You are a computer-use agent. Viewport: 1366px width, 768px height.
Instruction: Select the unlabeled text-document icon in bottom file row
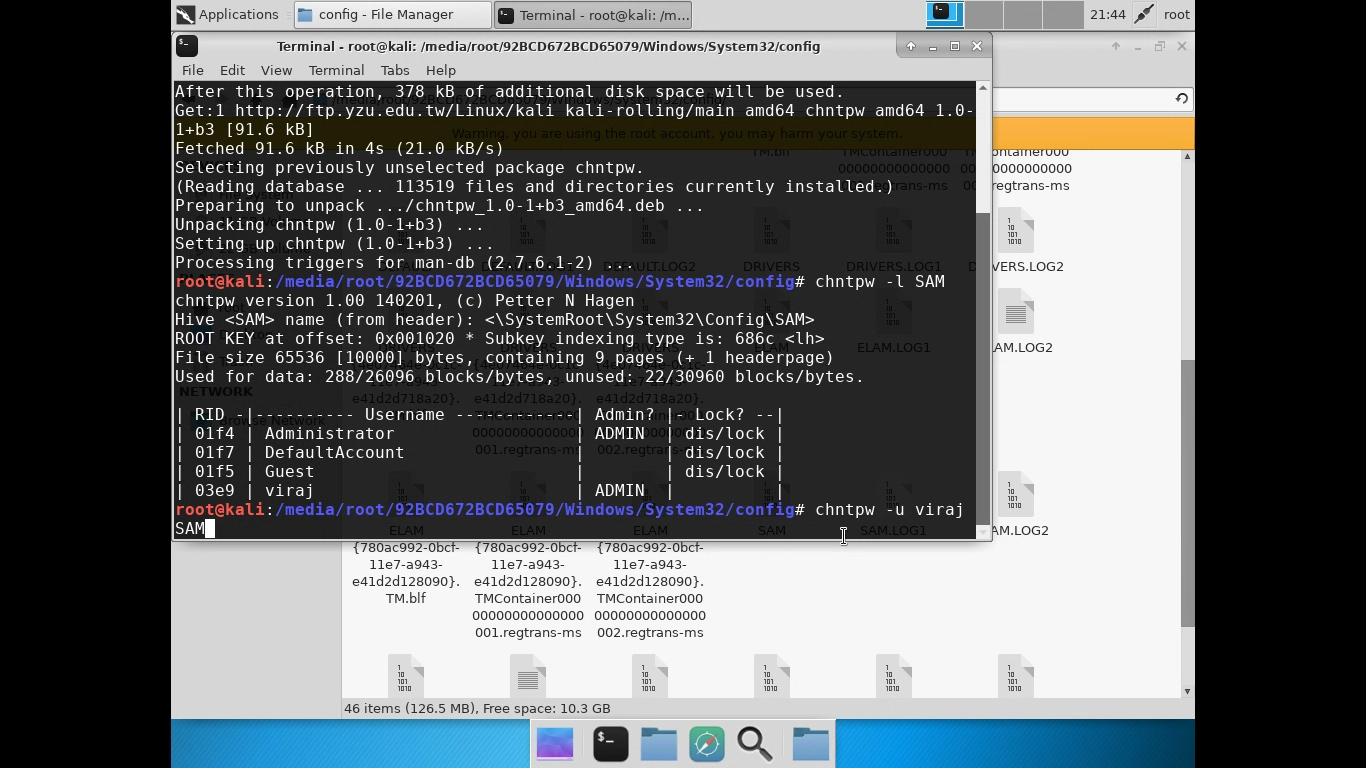pos(528,678)
